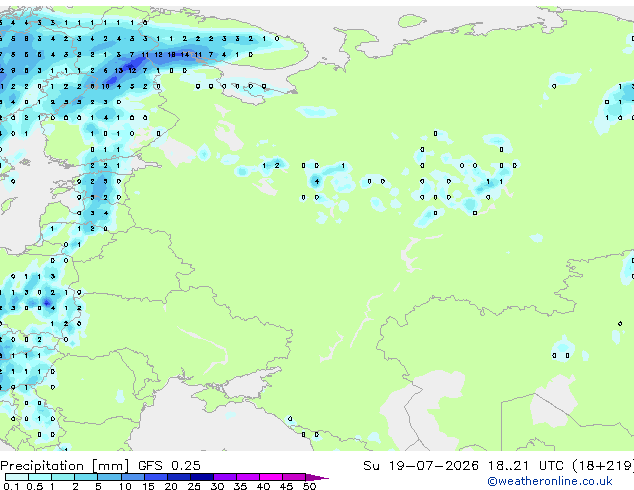Click the 'GFS 0.25' model label
Screen dimensions: 634x490
(x=169, y=466)
